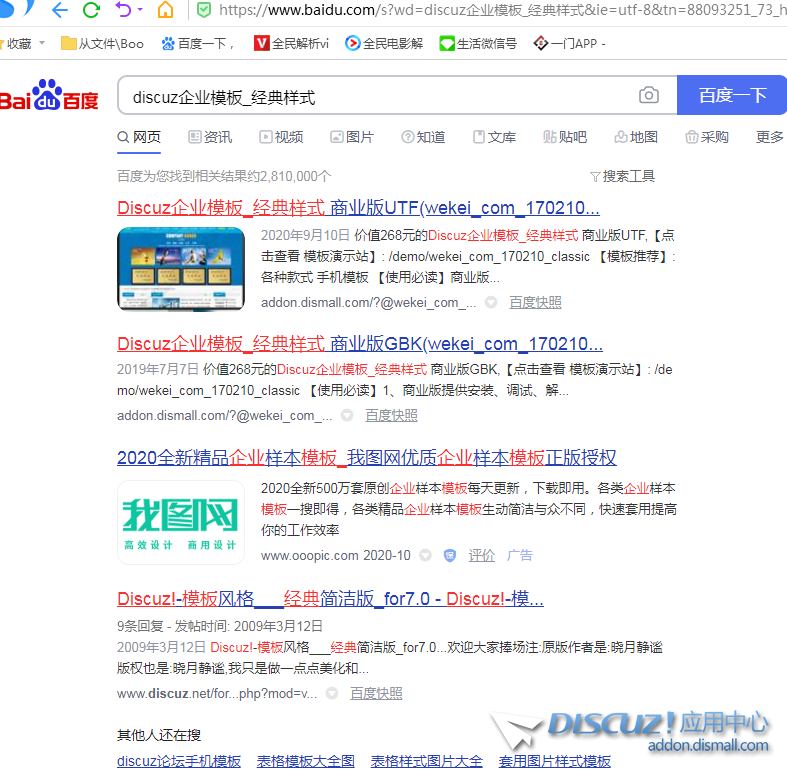Switch to the 文库 tab
Image resolution: width=787 pixels, height=771 pixels.
[x=494, y=137]
